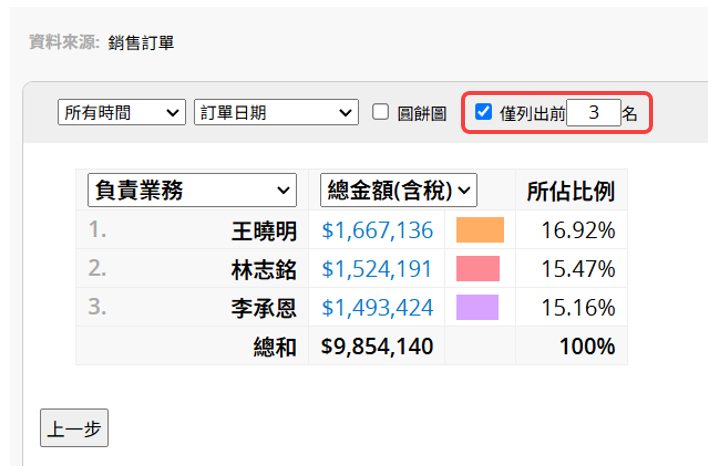This screenshot has height=471, width=708.
Task: Enable the 圓餅圖 pie chart checkbox
Action: 381,113
